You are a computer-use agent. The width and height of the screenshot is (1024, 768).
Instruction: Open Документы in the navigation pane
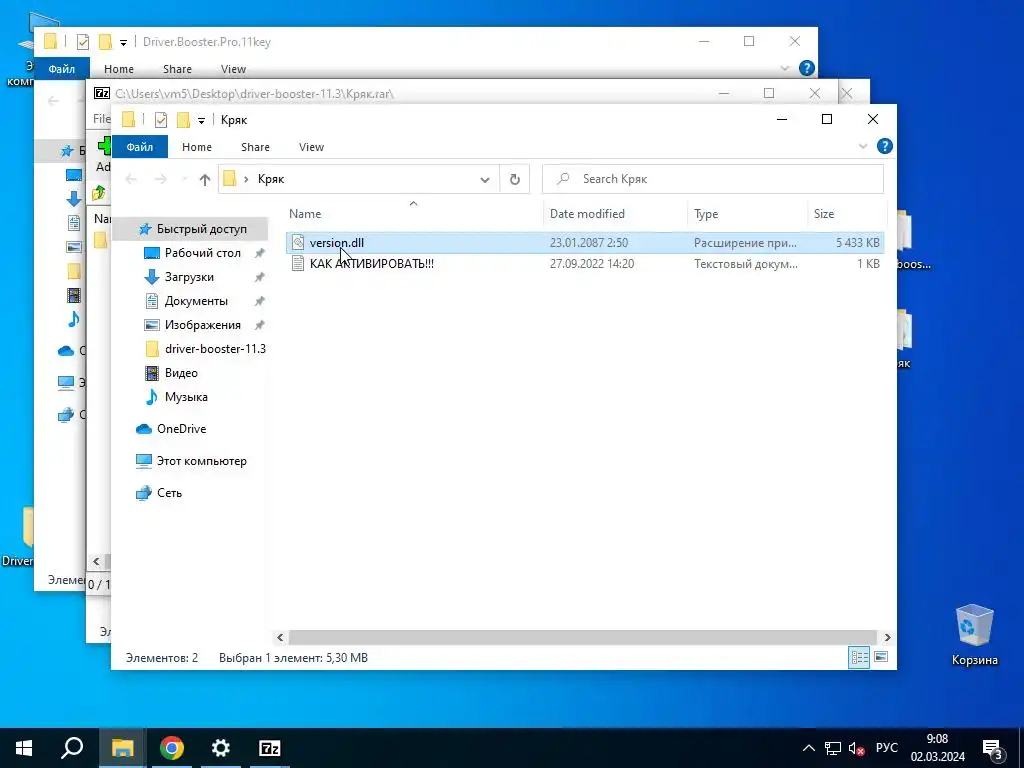click(x=196, y=301)
